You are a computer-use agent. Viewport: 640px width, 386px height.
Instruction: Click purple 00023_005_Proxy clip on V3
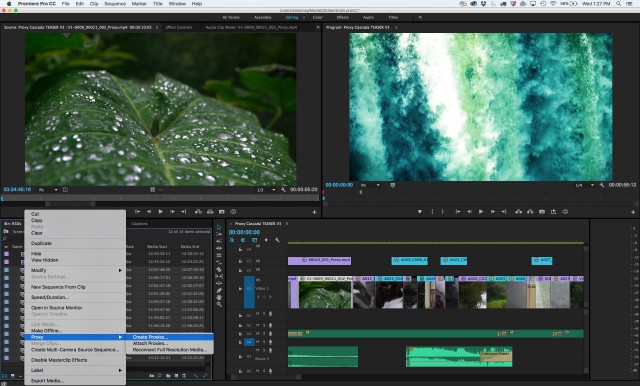pos(319,260)
